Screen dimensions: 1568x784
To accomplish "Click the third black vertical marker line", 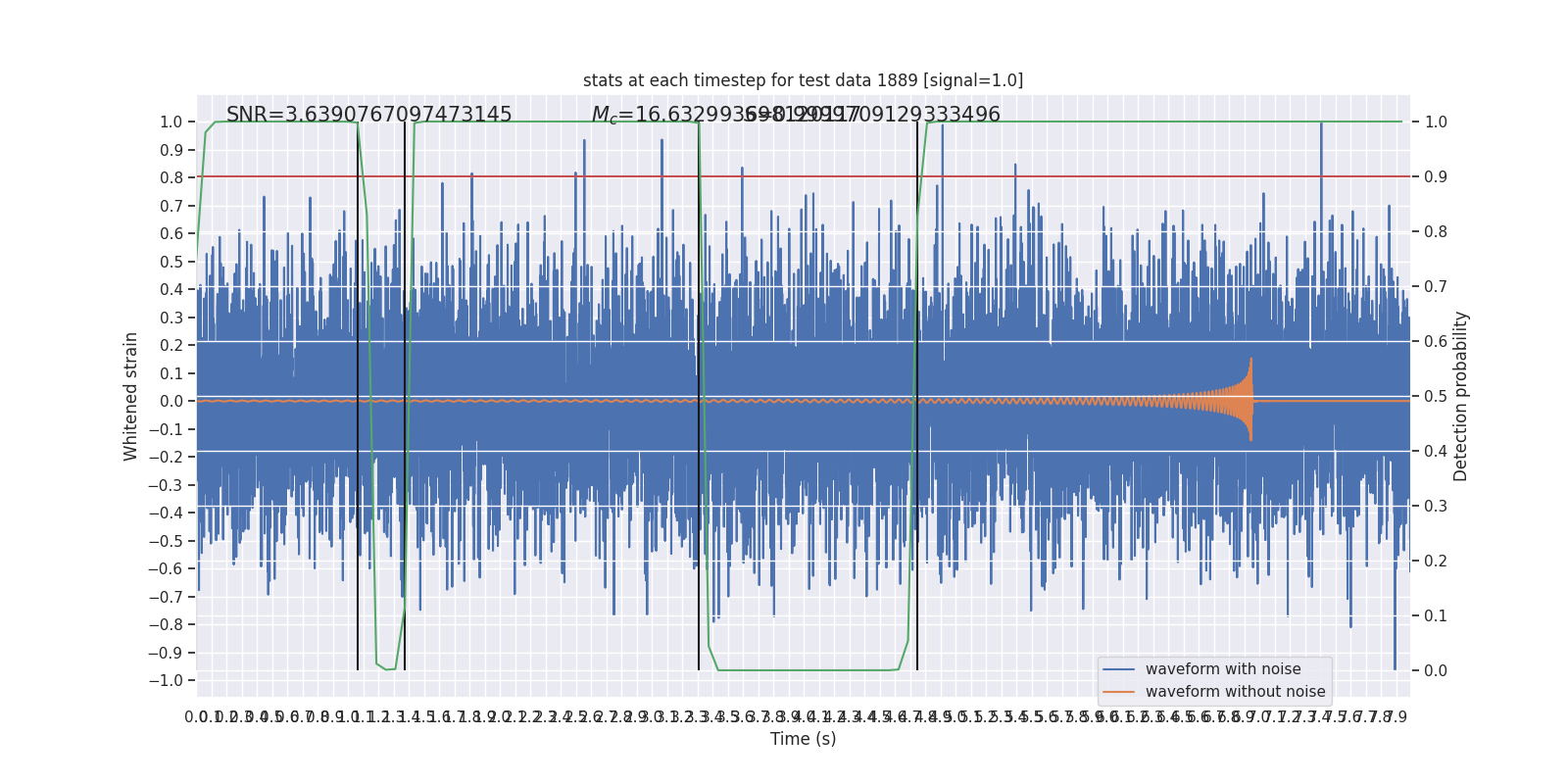I will coord(699,396).
